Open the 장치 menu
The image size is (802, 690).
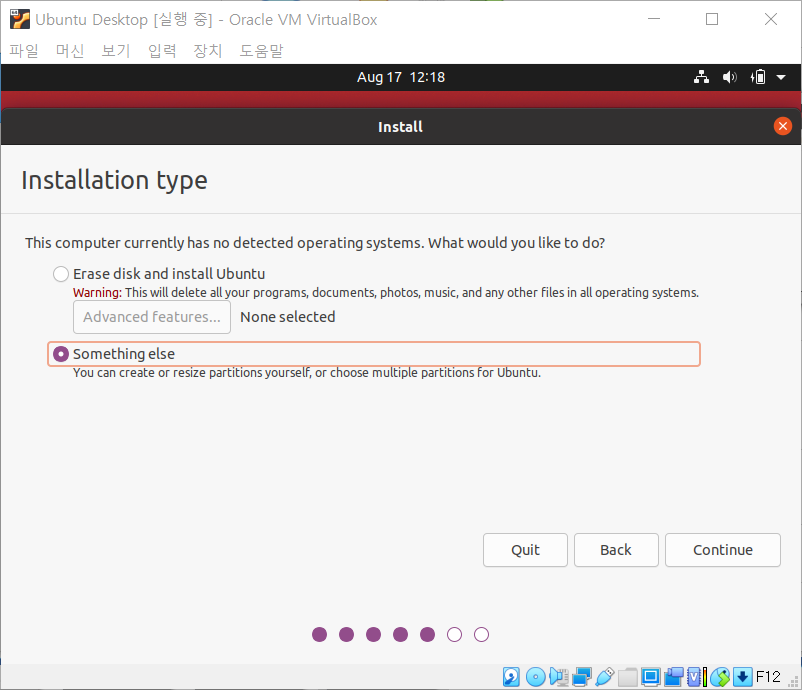click(208, 51)
